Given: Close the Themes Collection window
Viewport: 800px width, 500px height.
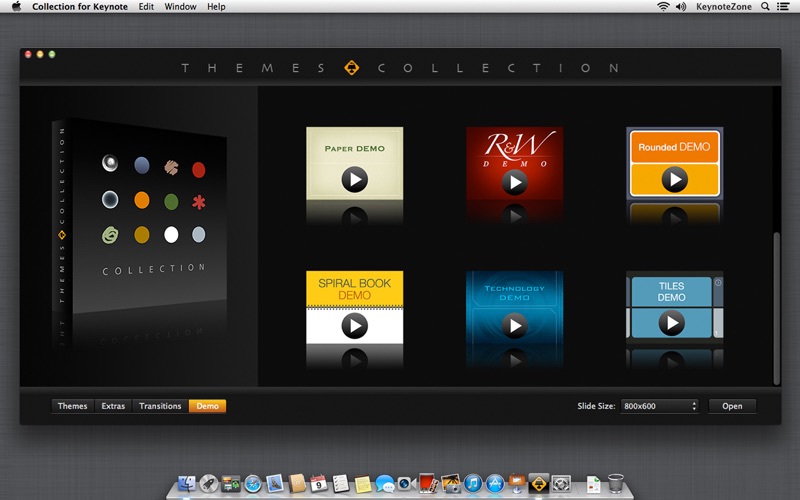Looking at the screenshot, I should 28,54.
